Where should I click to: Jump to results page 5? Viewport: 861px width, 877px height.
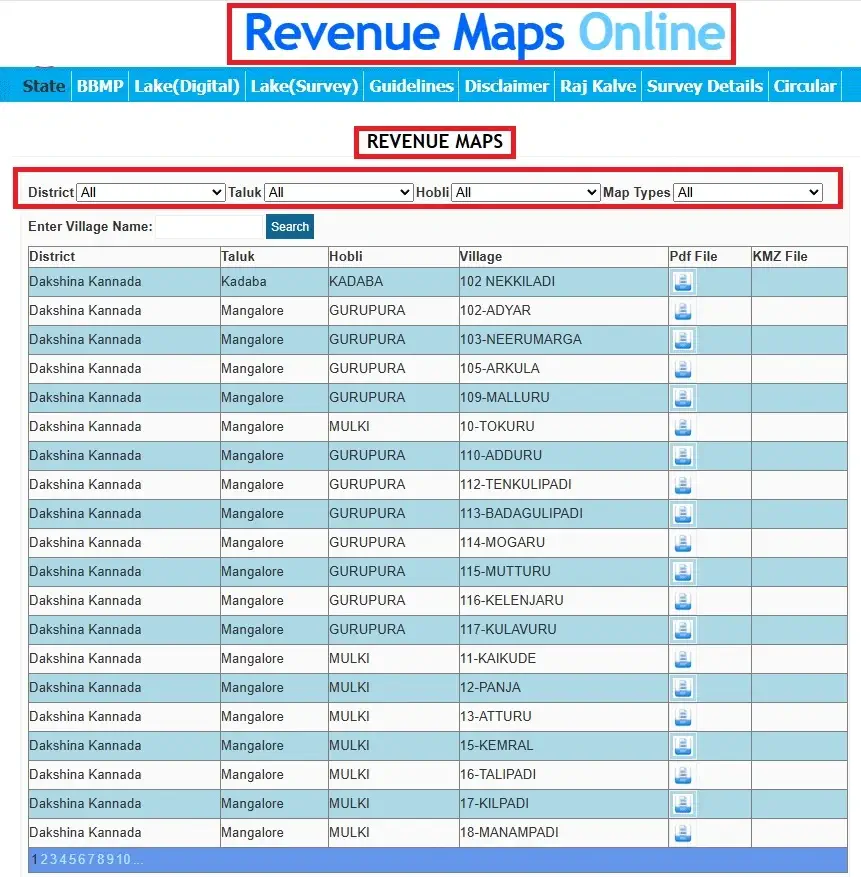coord(72,859)
